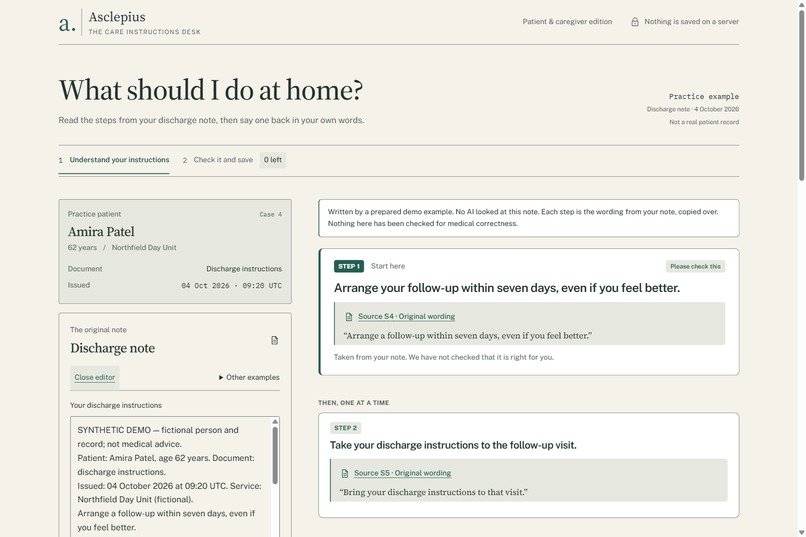This screenshot has height=537, width=806.
Task: Click the up arrow of the textarea scrollbar
Action: click(275, 421)
